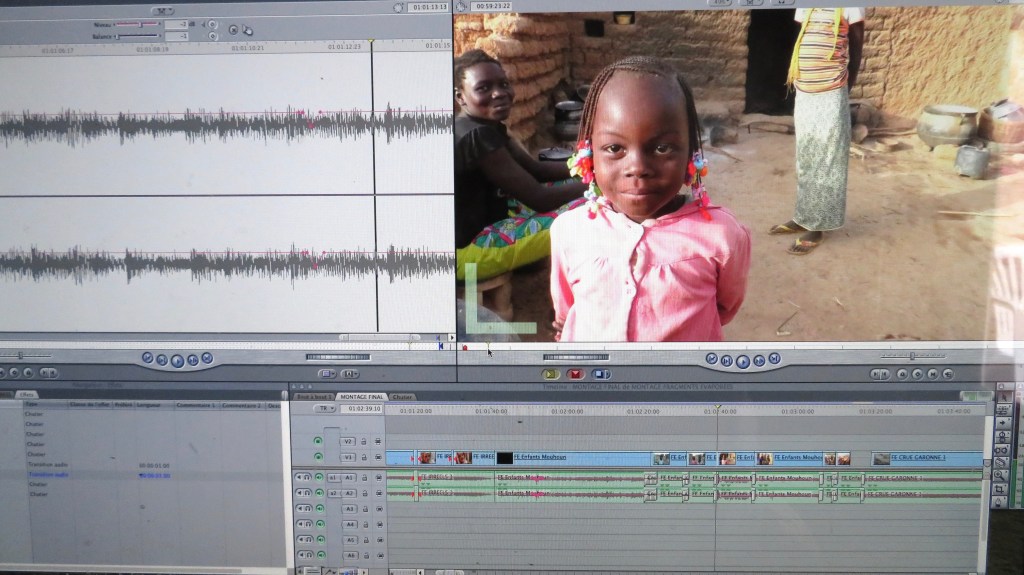Click the blue replace edit button
The height and width of the screenshot is (575, 1024).
[600, 374]
